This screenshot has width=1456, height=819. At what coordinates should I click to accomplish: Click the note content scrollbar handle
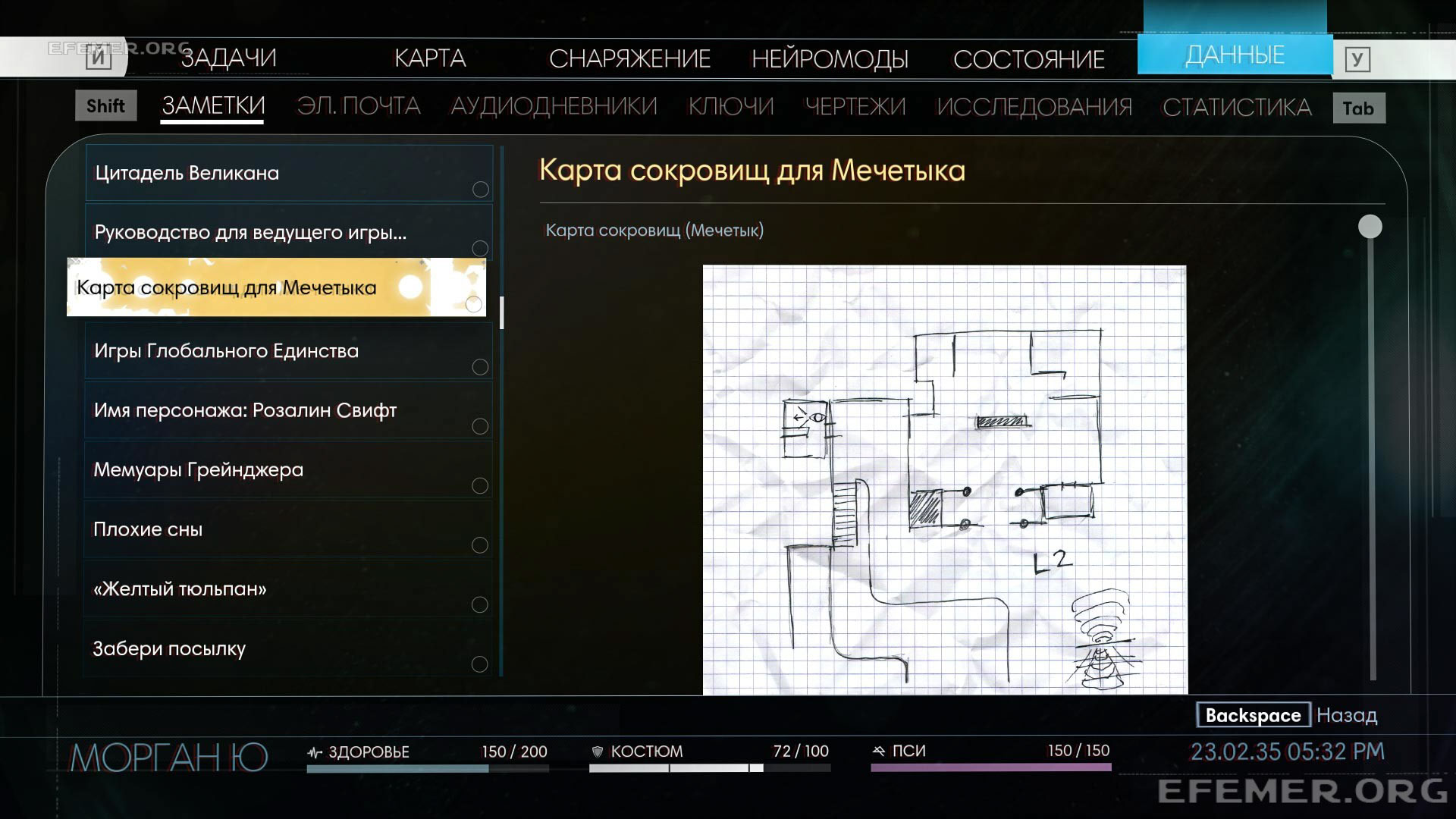pos(1370,227)
